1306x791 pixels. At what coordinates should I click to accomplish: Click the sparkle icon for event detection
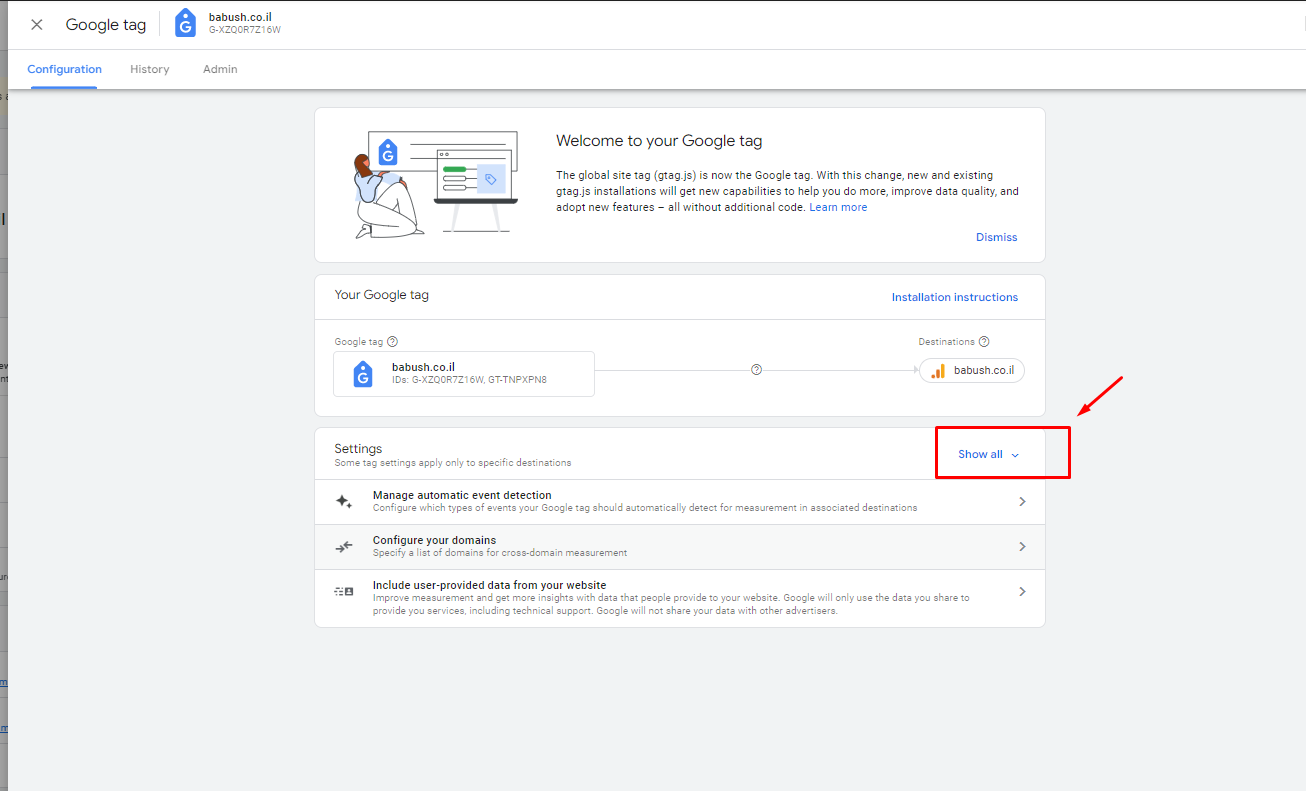(x=344, y=502)
